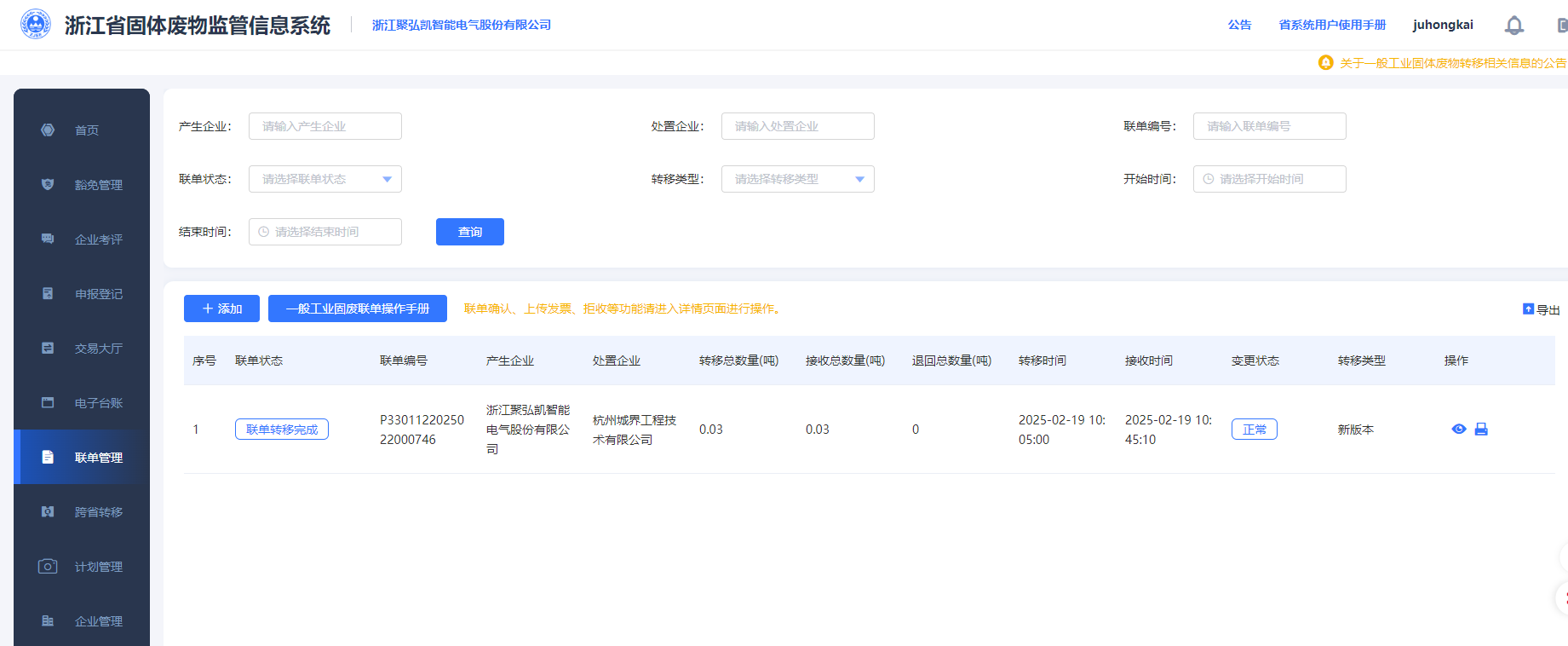1568x646 pixels.
Task: Click the 添加 add button
Action: [x=221, y=309]
